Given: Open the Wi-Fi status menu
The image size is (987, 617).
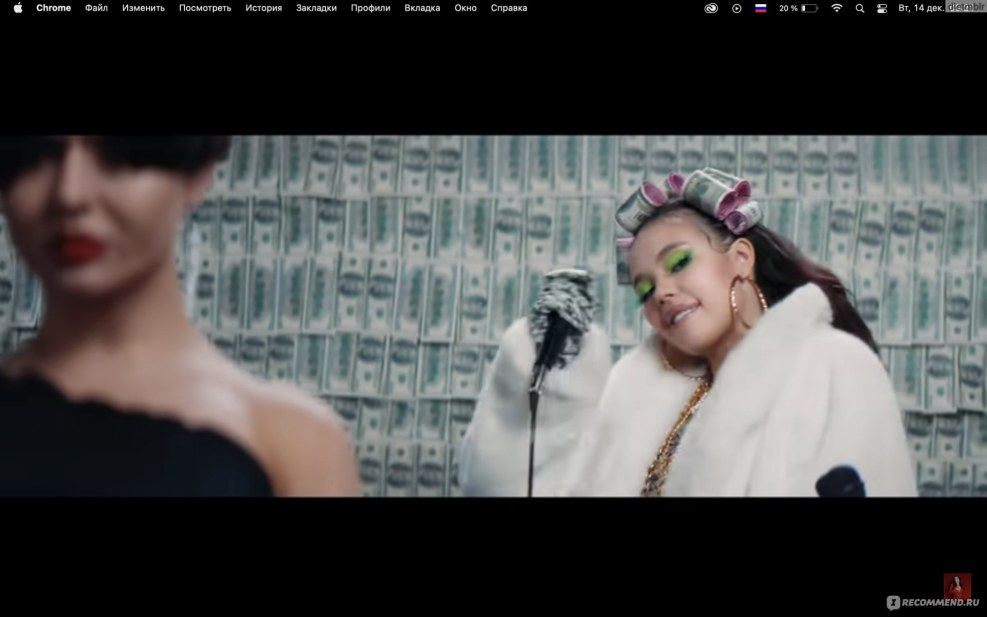Looking at the screenshot, I should 836,8.
